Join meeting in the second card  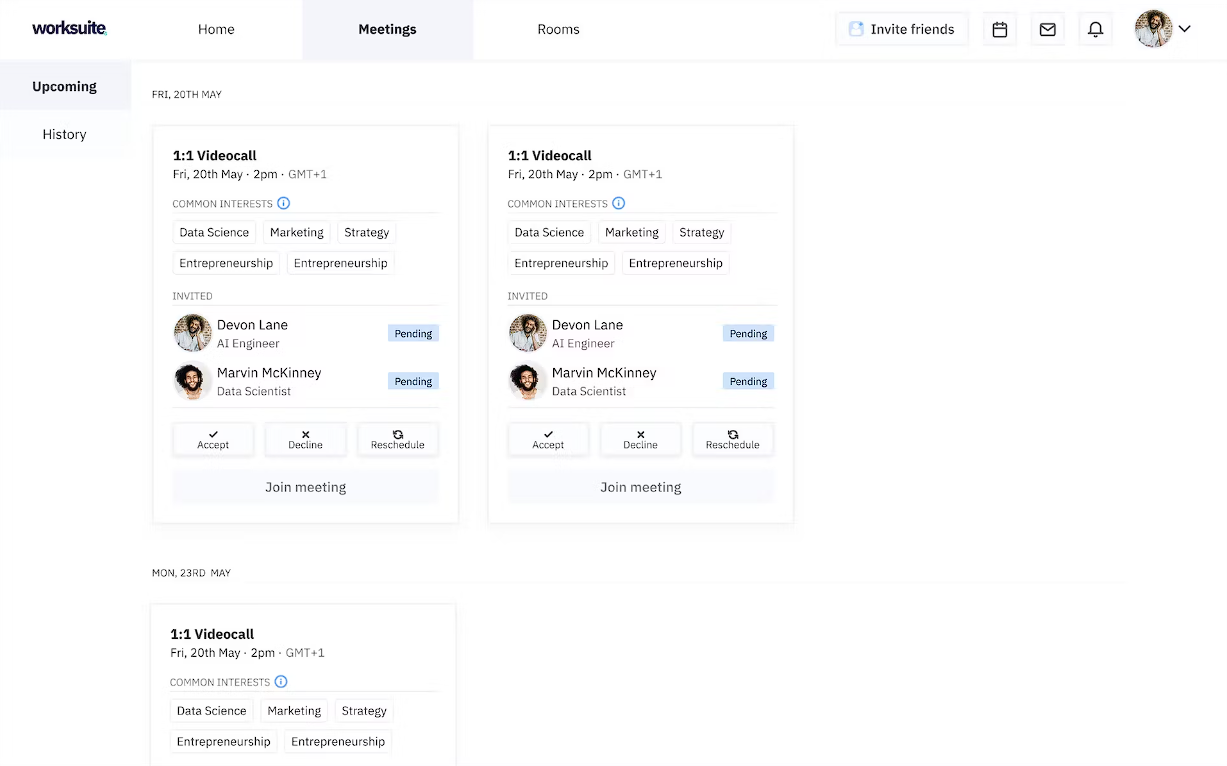click(640, 487)
